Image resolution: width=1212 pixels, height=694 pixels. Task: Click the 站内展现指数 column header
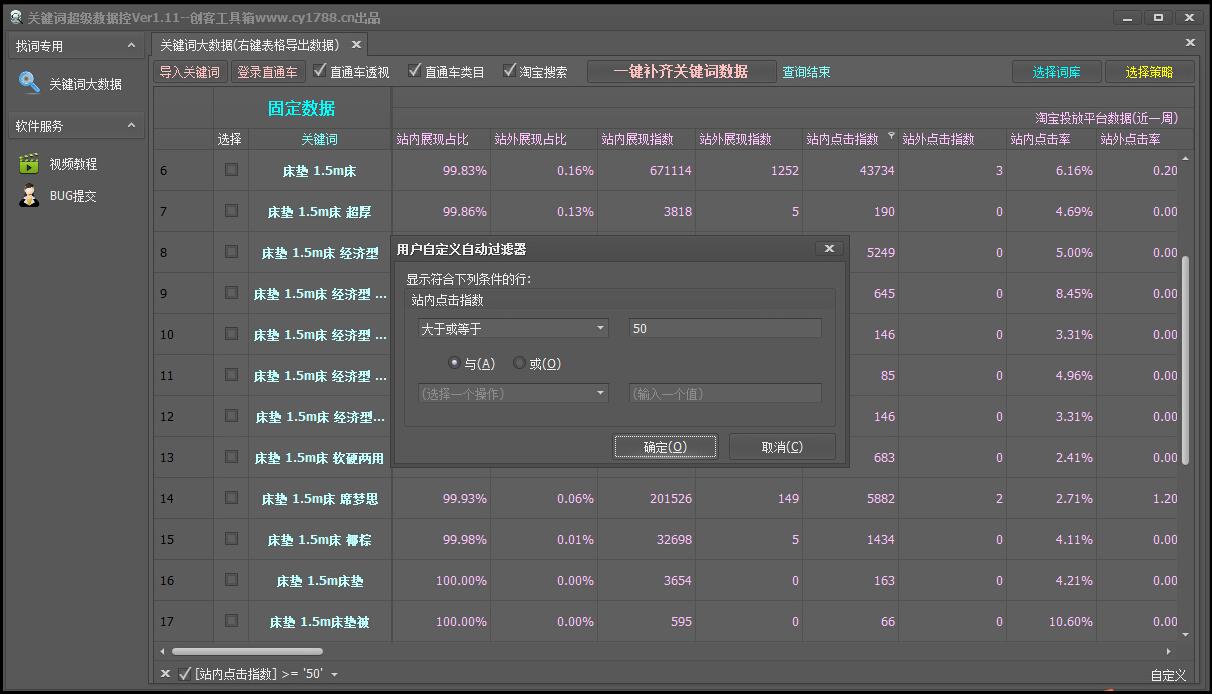click(647, 139)
